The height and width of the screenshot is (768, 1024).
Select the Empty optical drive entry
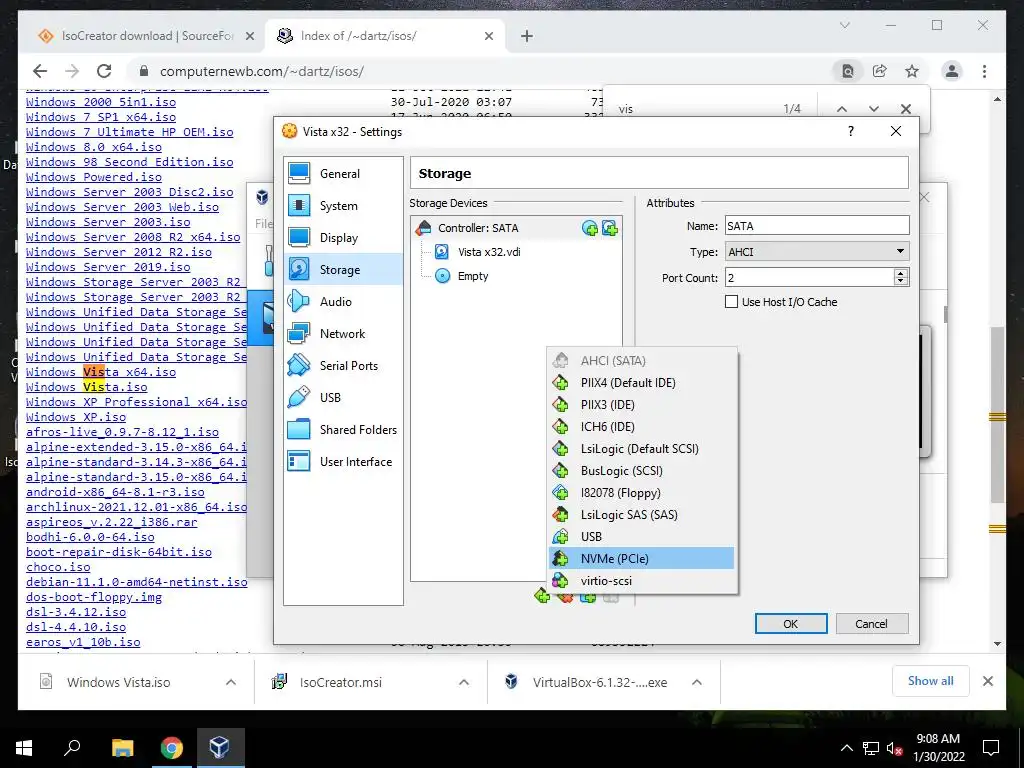[473, 276]
